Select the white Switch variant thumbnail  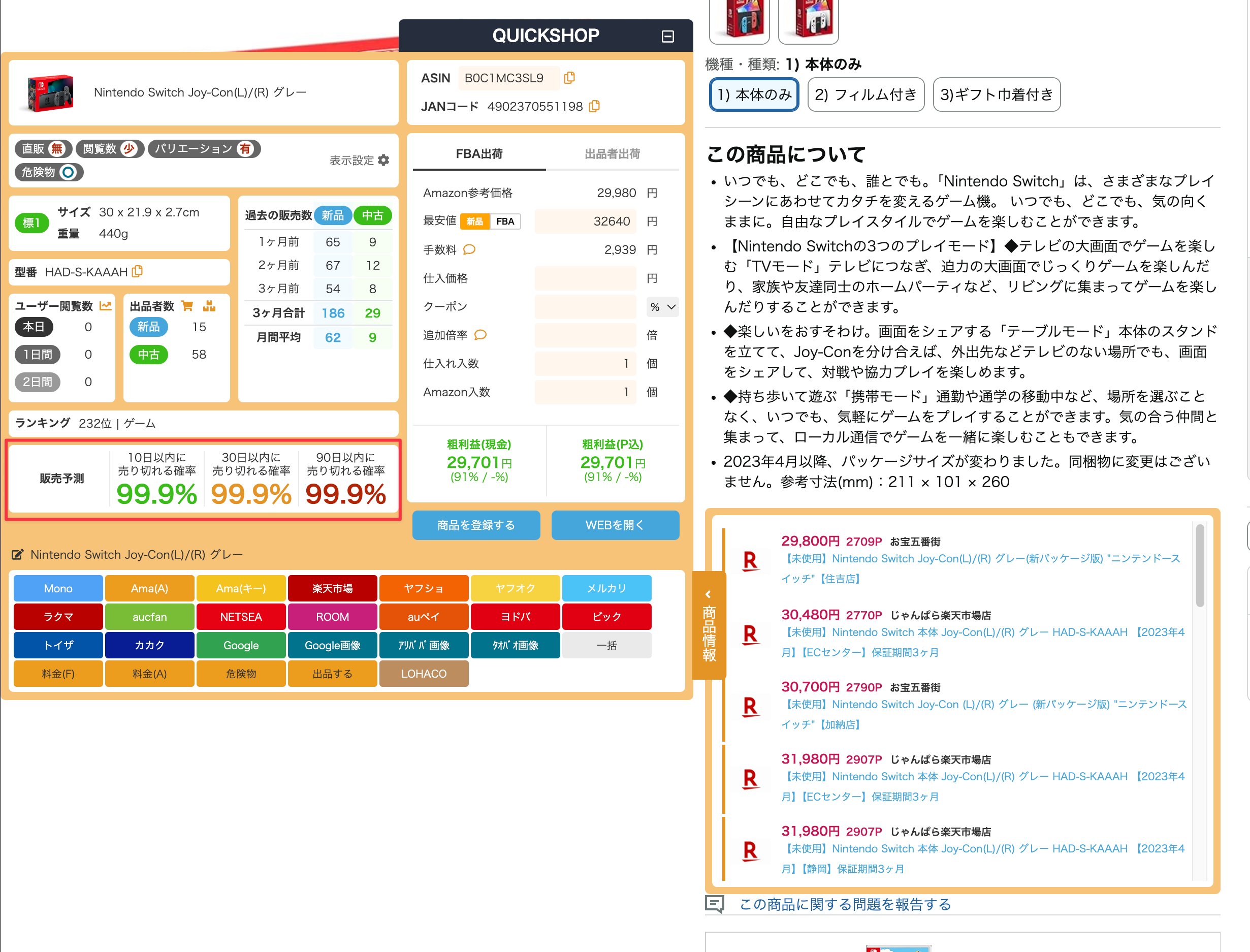click(x=809, y=19)
